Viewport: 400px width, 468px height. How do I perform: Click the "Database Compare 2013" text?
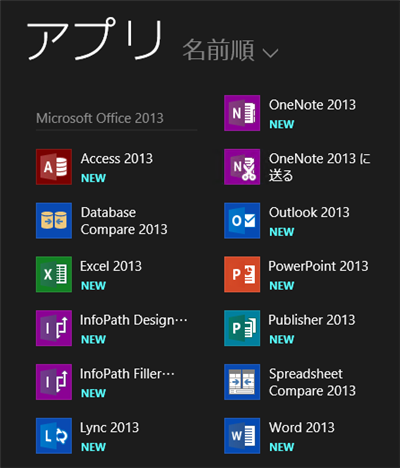tap(124, 221)
